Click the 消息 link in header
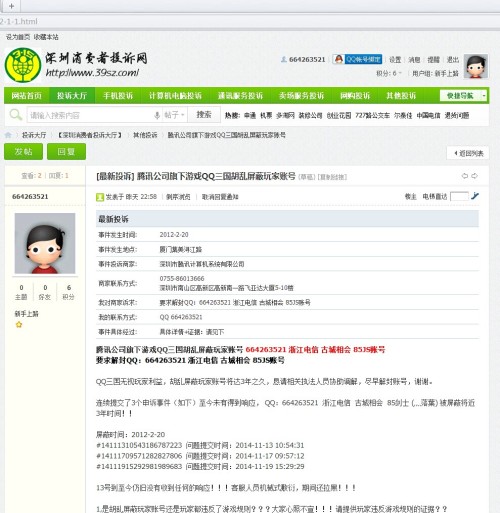This screenshot has height=513, width=500. pyautogui.click(x=414, y=59)
